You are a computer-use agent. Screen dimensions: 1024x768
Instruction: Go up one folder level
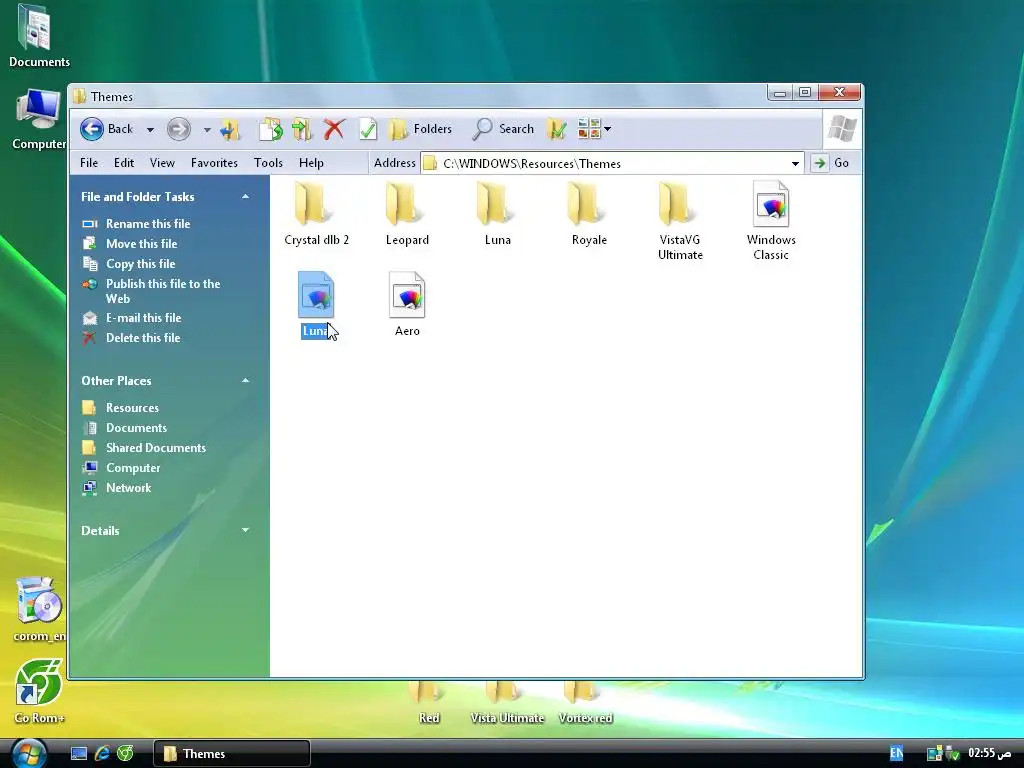[x=230, y=129]
